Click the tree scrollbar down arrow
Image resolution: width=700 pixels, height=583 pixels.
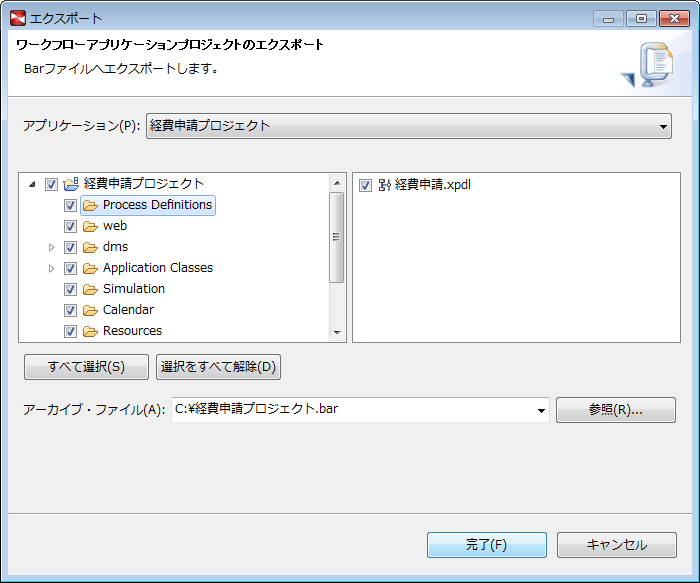(337, 333)
